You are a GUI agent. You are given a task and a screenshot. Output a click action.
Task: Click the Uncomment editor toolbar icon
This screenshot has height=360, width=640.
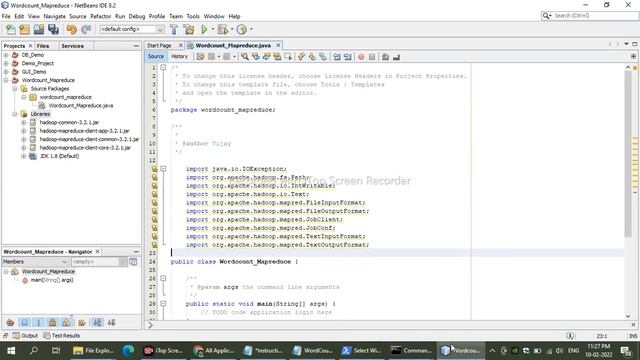point(396,57)
